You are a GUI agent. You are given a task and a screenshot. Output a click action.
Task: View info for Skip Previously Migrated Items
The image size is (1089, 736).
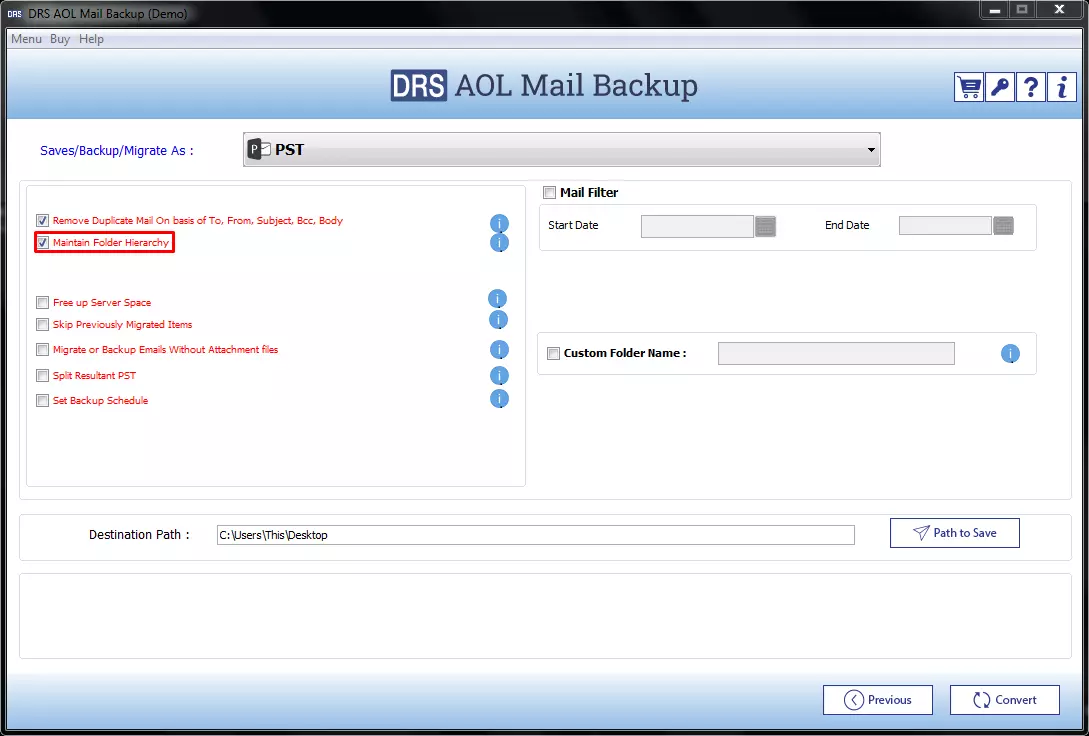[499, 320]
